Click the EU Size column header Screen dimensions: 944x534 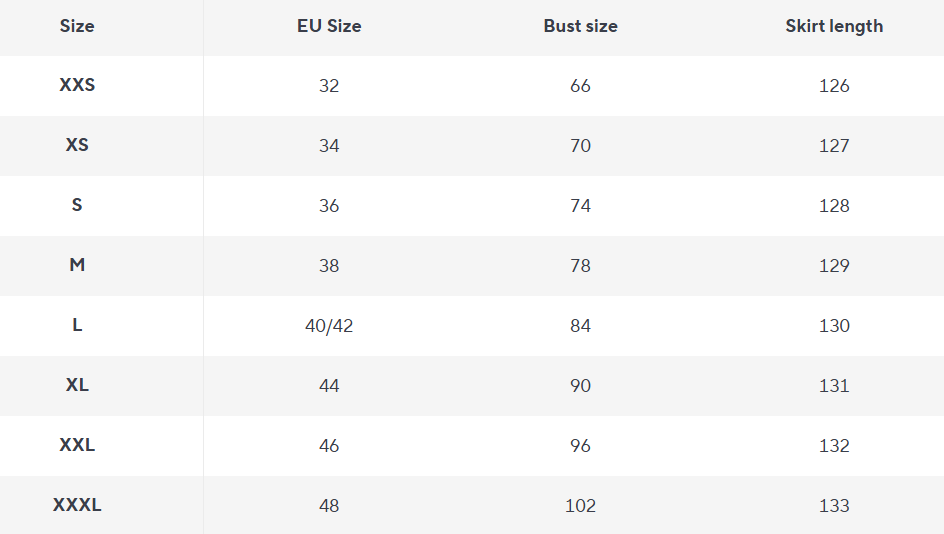329,26
